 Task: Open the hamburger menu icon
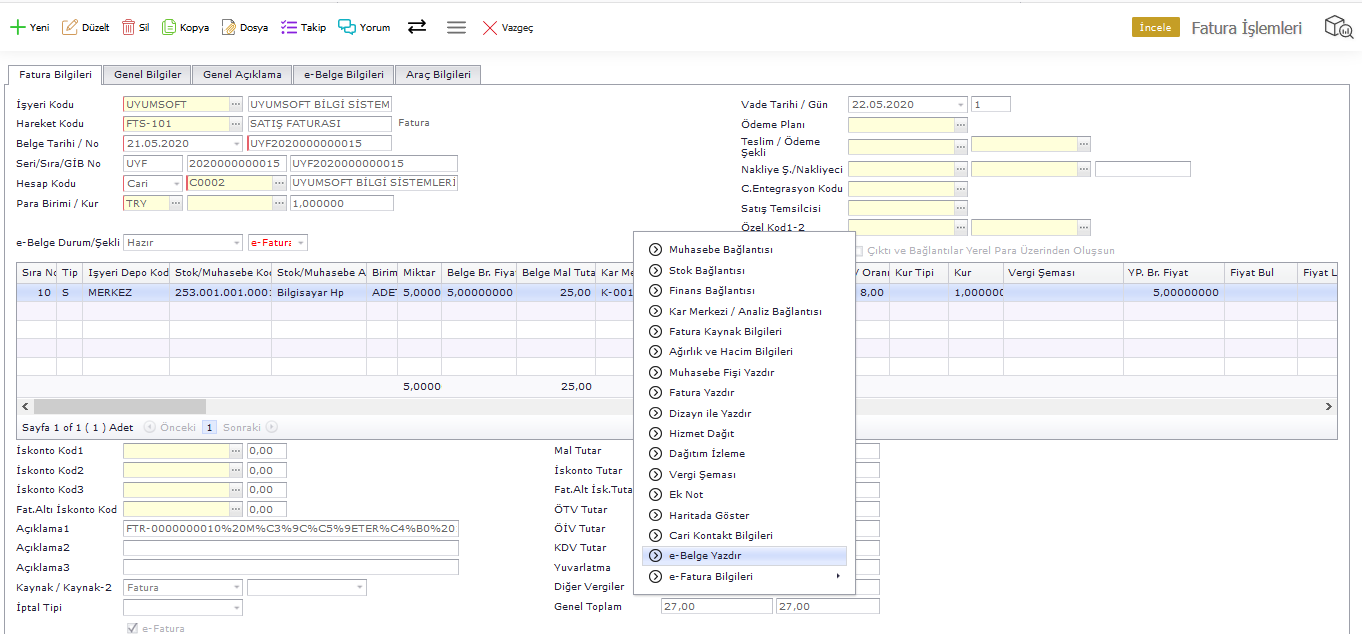click(x=456, y=27)
